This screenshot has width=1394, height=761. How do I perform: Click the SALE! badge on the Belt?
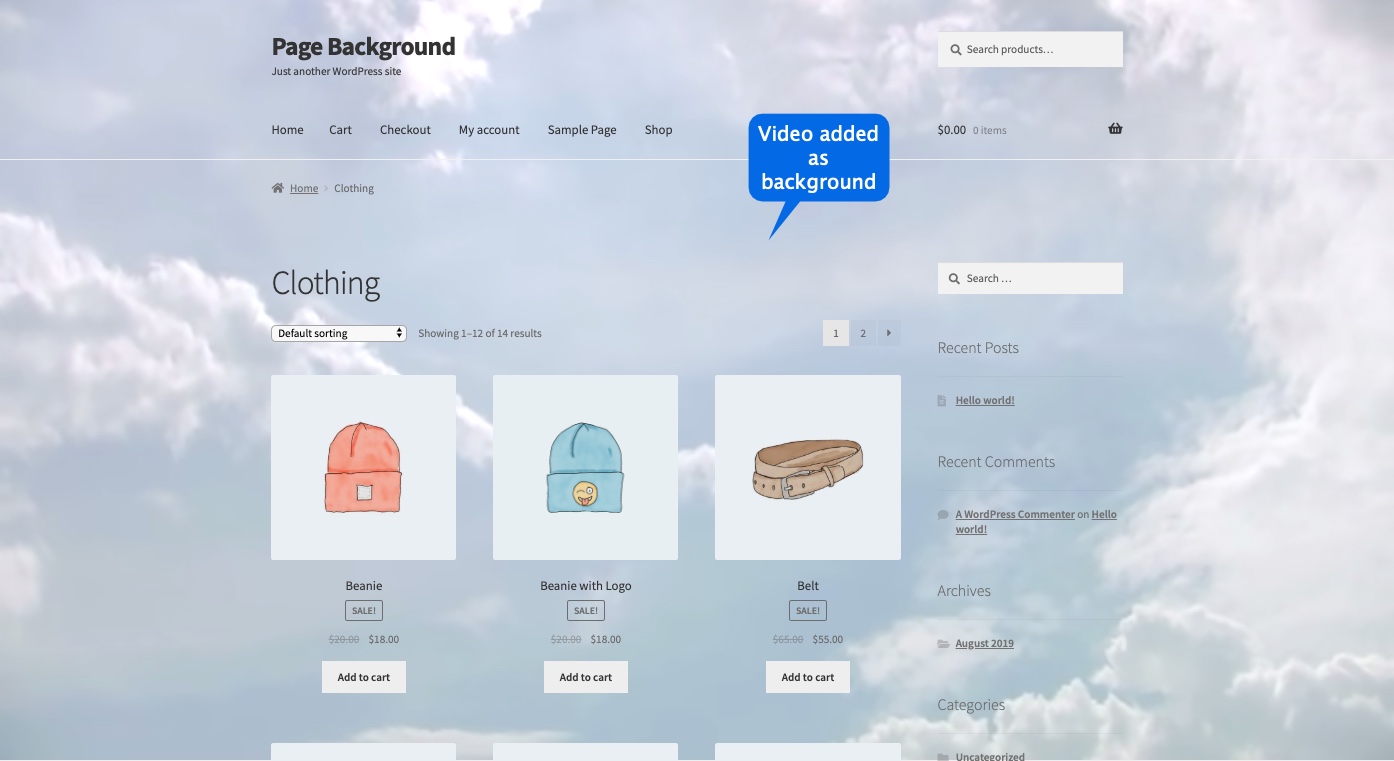[x=807, y=609]
